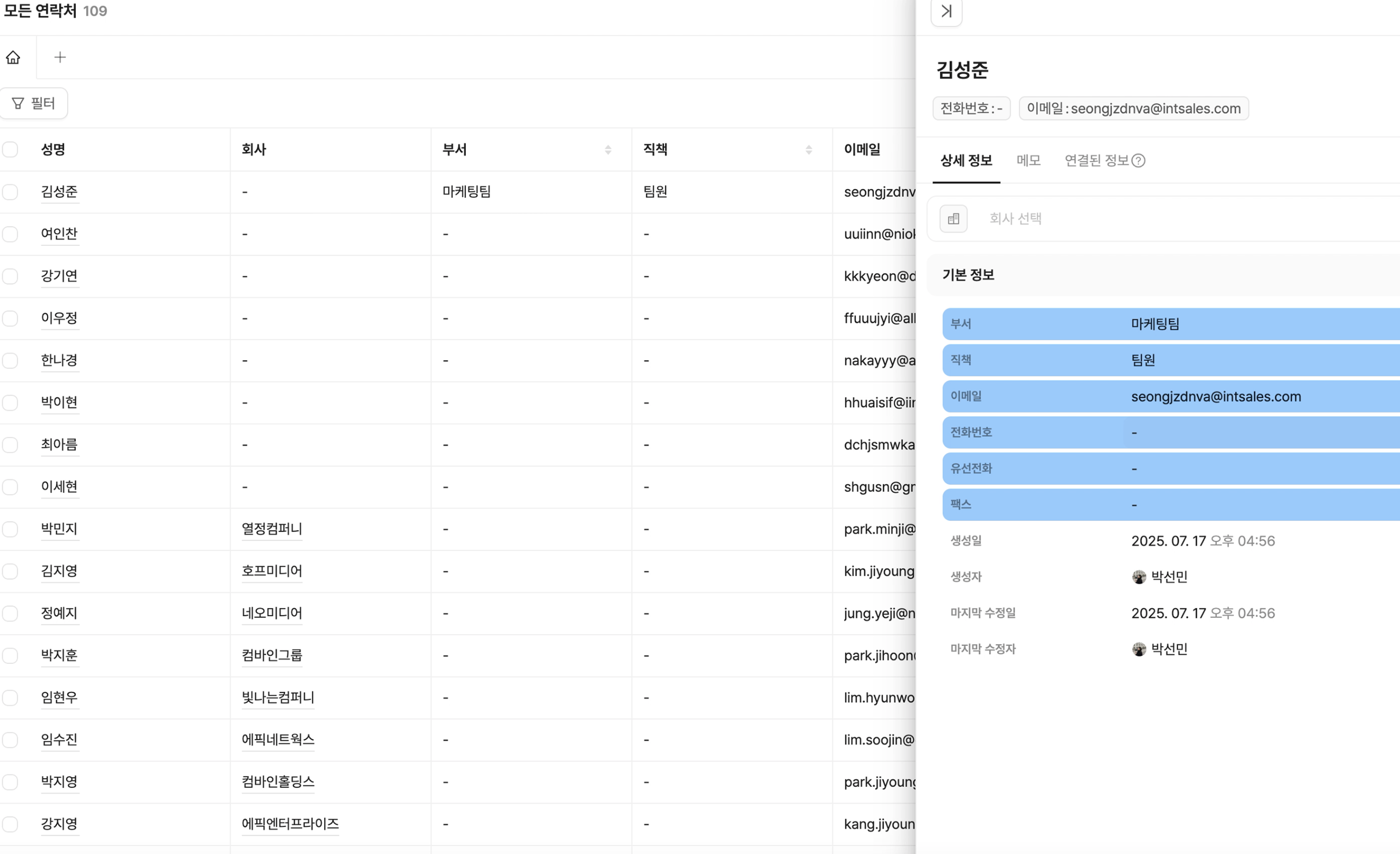The height and width of the screenshot is (854, 1400).
Task: Sort by the 부서 column arrows
Action: pyautogui.click(x=608, y=149)
